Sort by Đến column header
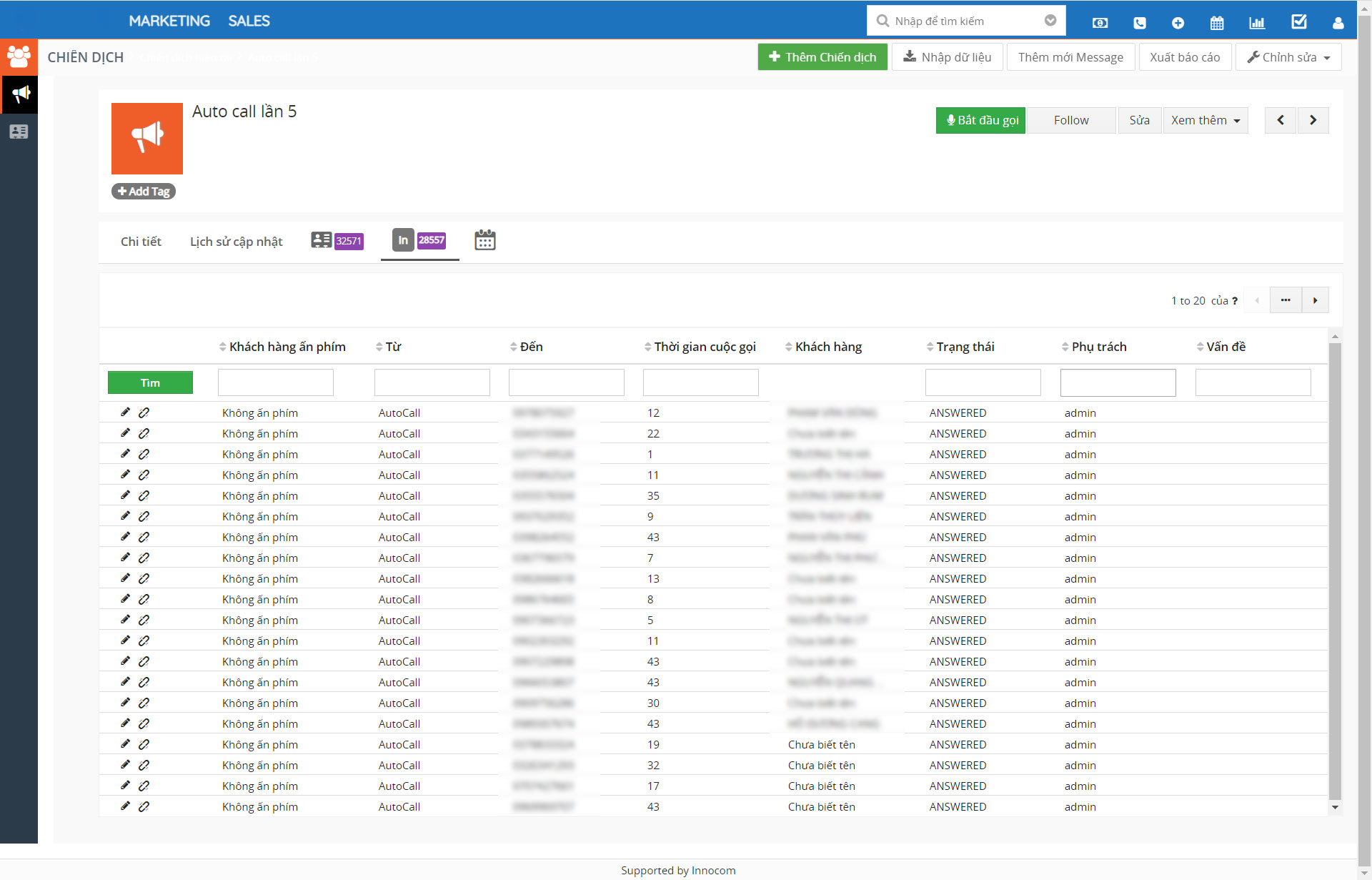Viewport: 1372px width, 880px height. coord(527,347)
